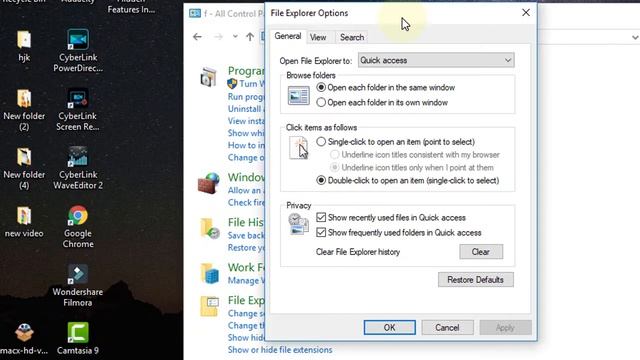
Task: Open Show or hide file extensions link
Action: pos(280,350)
